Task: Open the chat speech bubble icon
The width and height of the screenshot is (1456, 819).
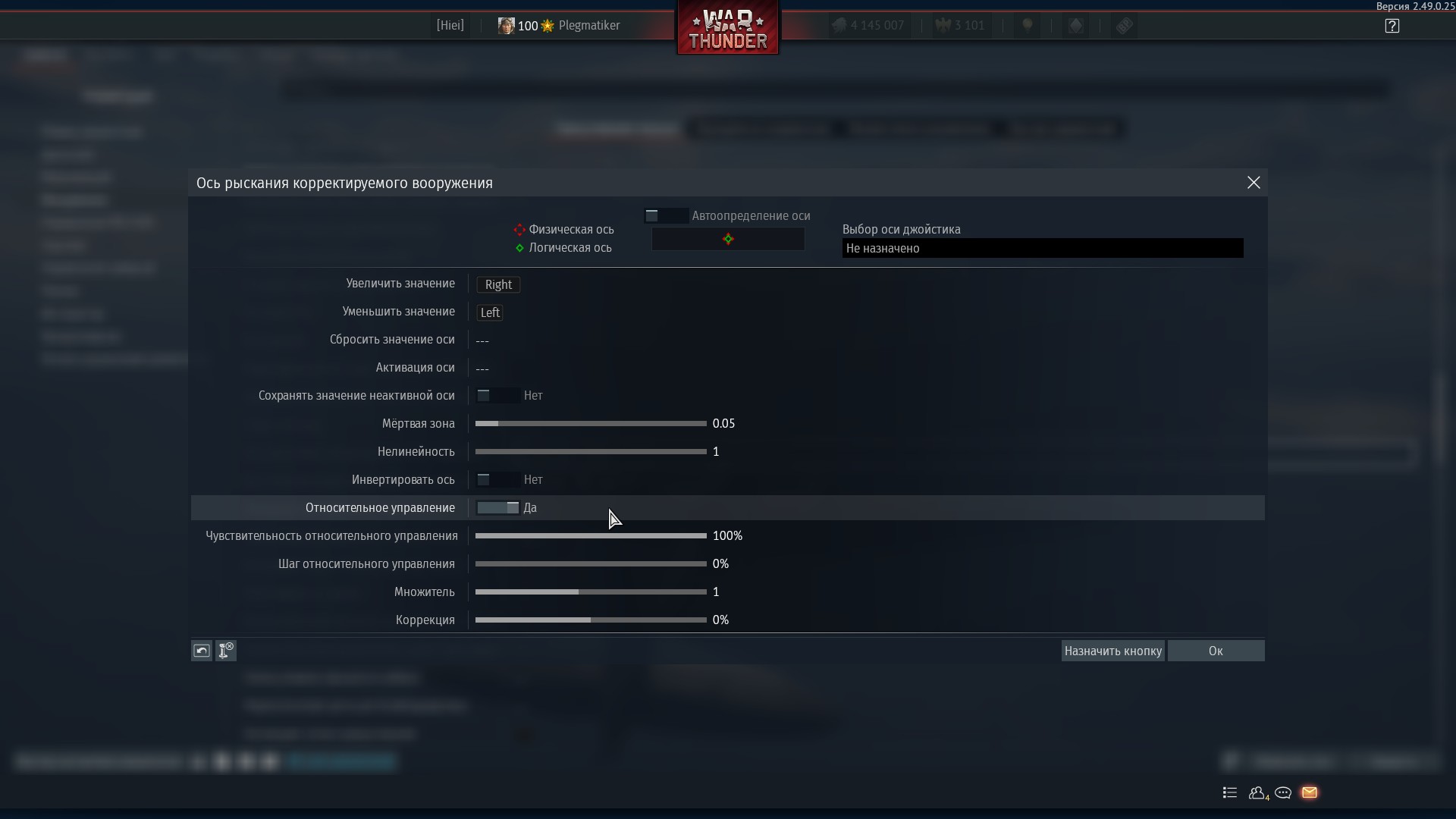Action: tap(1283, 792)
